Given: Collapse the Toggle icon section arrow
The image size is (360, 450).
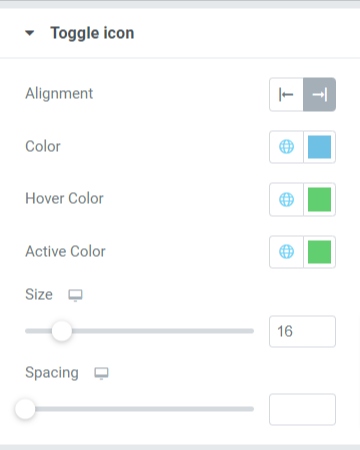Looking at the screenshot, I should (30, 33).
